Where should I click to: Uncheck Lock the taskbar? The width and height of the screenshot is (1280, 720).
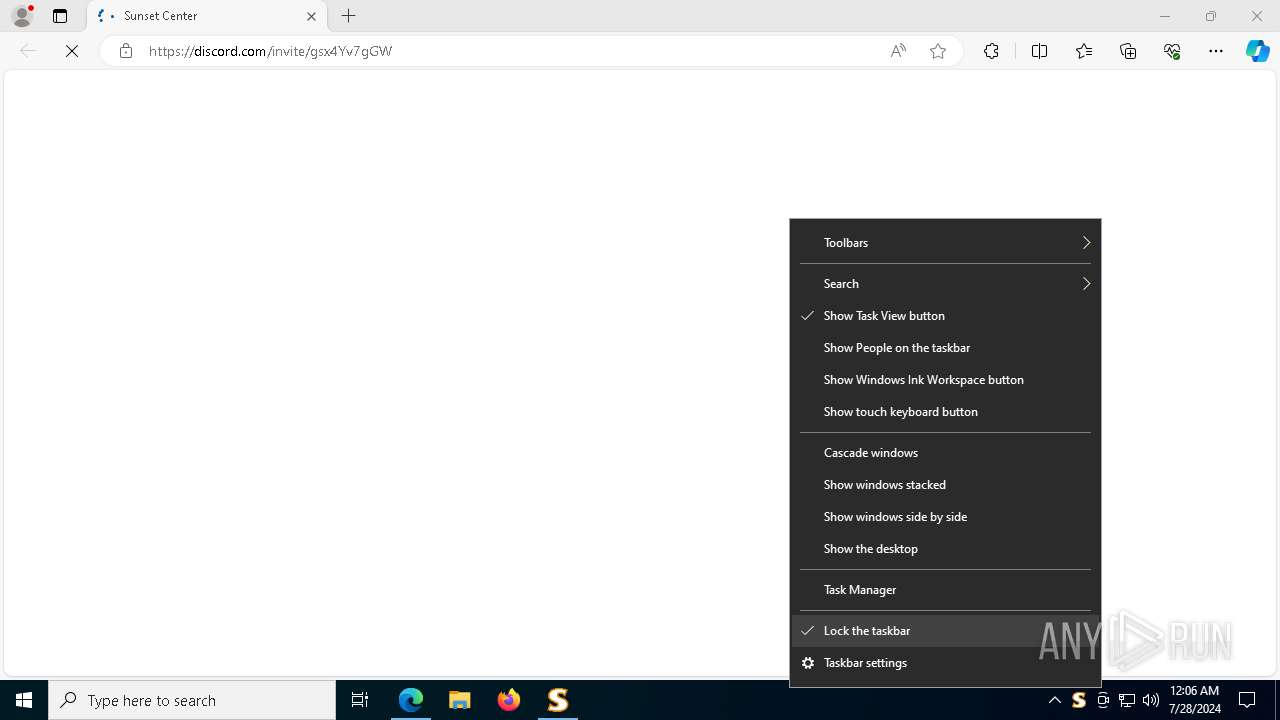click(945, 631)
